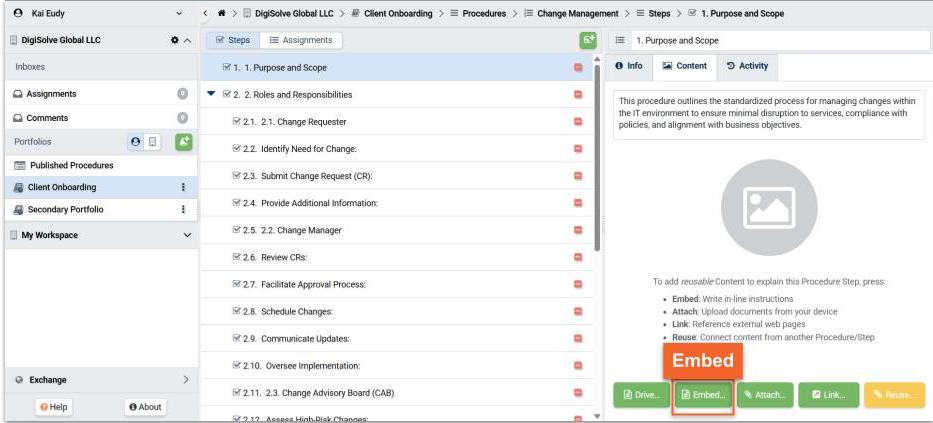Switch to the Assignments view toggle
This screenshot has height=423, width=933.
point(300,40)
